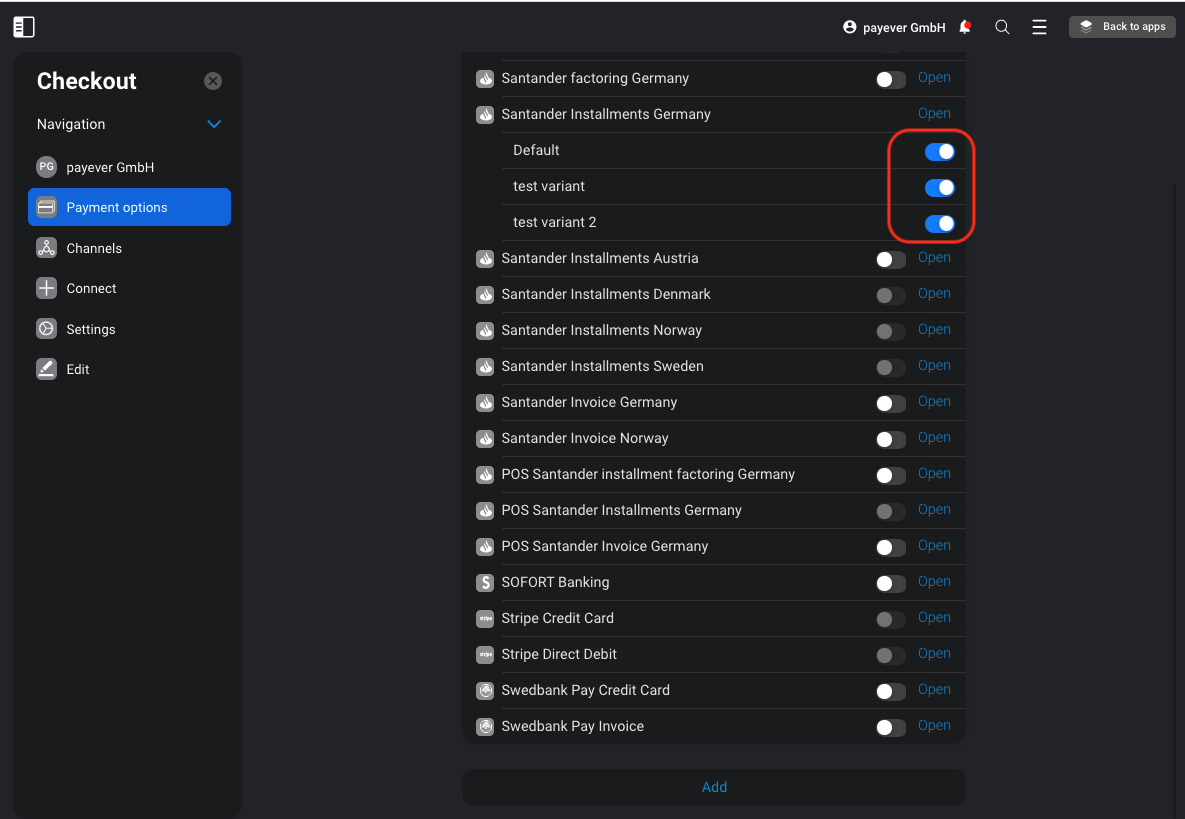The width and height of the screenshot is (1185, 819).
Task: Click the Settings gear icon in sidebar
Action: [47, 329]
